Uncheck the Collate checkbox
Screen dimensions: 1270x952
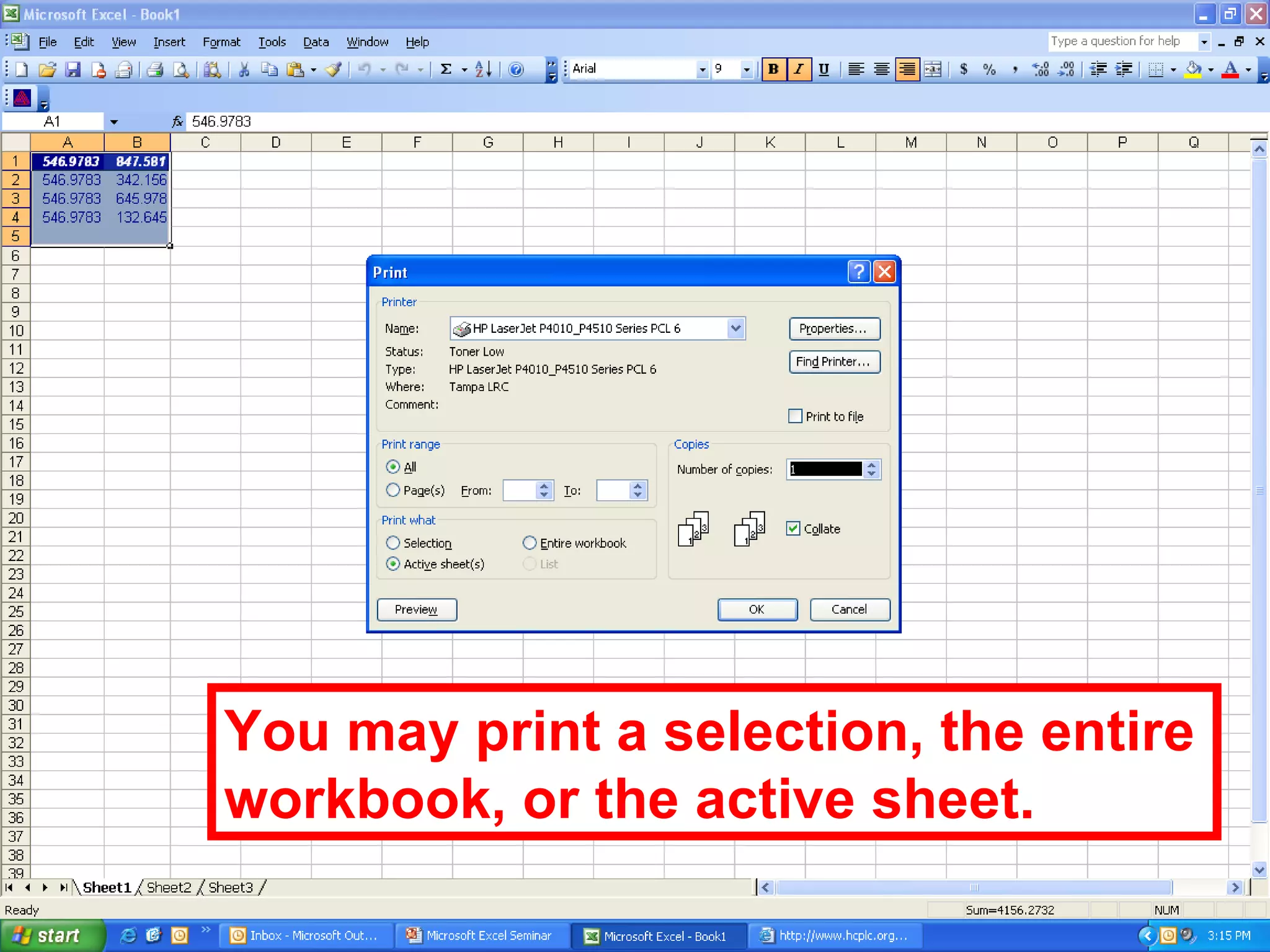pyautogui.click(x=793, y=529)
